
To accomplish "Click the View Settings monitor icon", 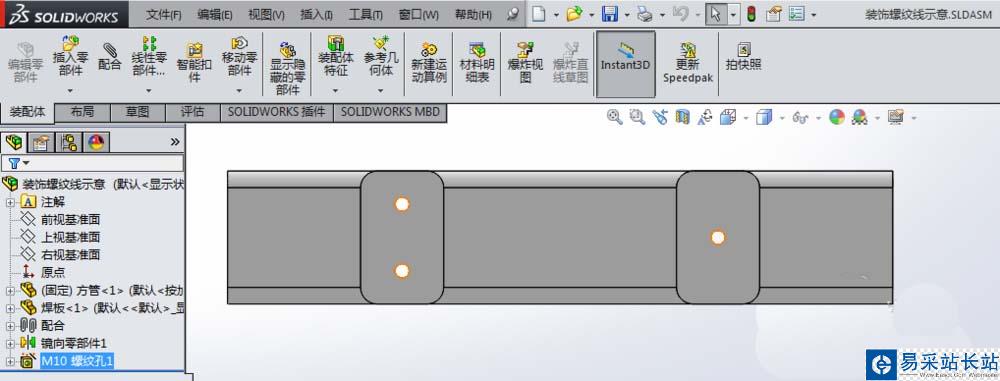I will point(896,117).
